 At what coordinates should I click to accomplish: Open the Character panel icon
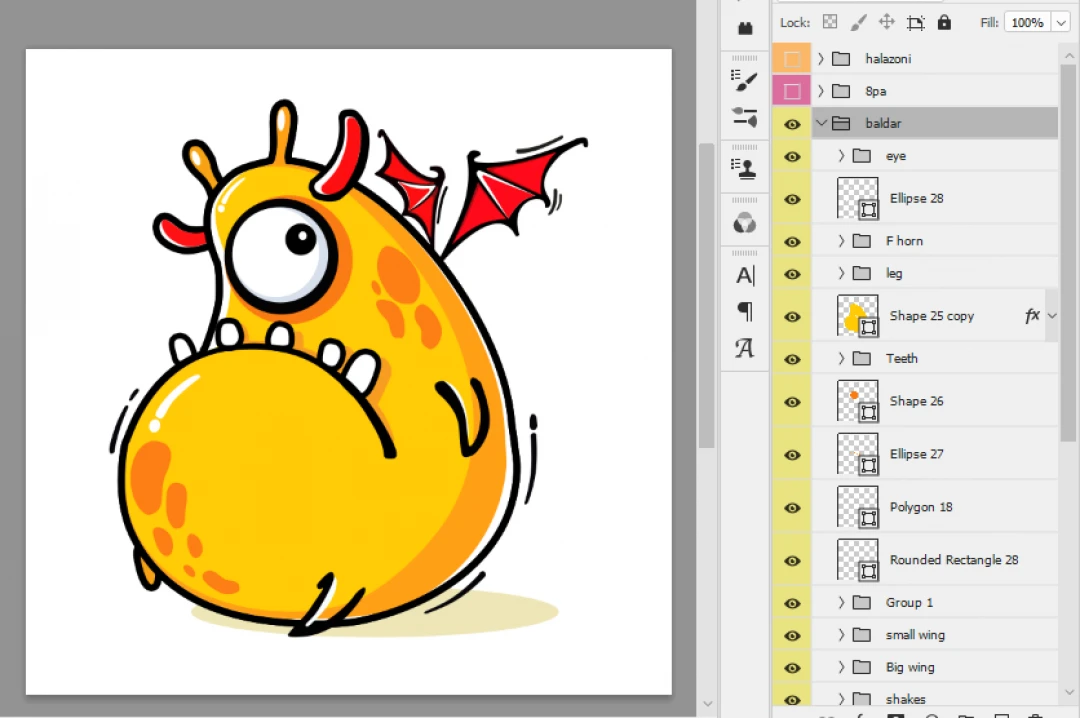click(745, 275)
